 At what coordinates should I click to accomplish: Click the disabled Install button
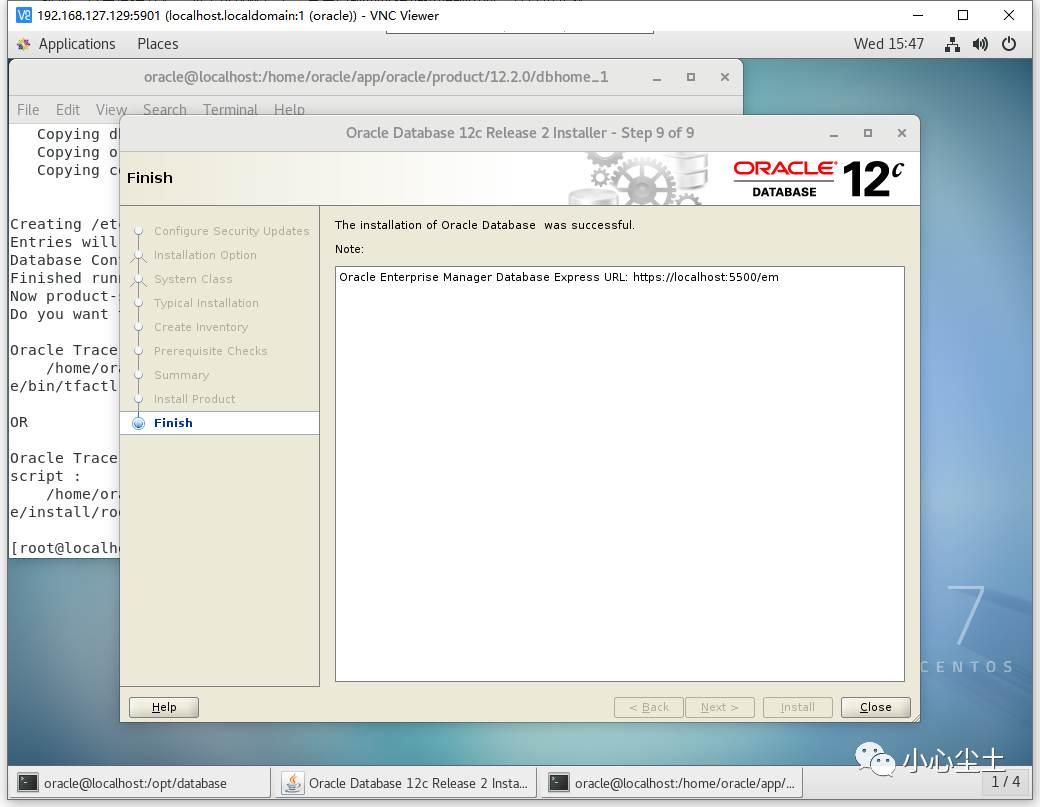[798, 707]
